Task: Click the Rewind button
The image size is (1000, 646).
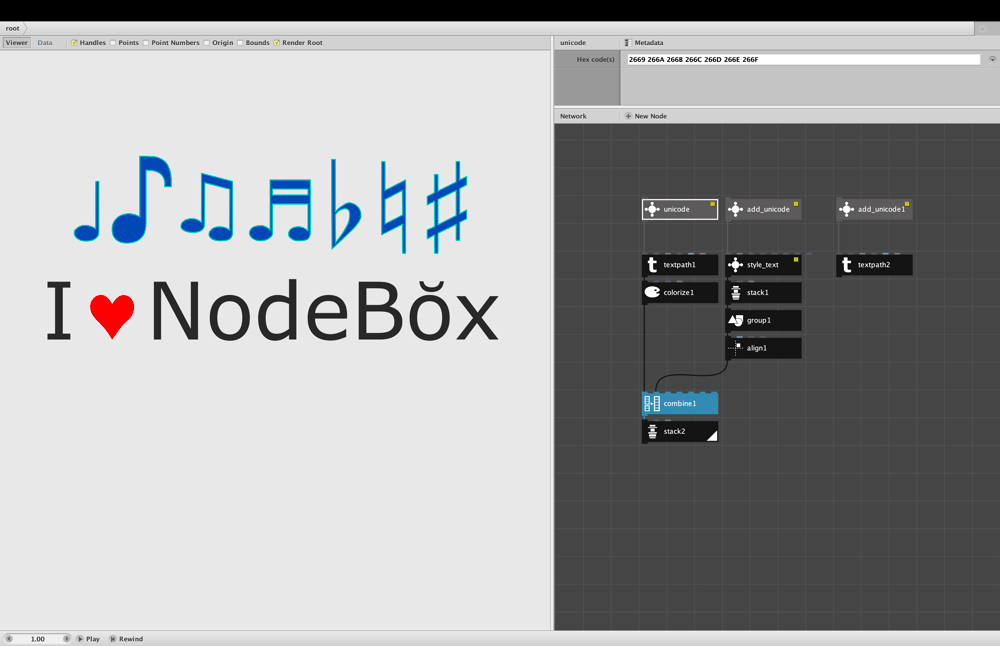Action: pos(126,638)
